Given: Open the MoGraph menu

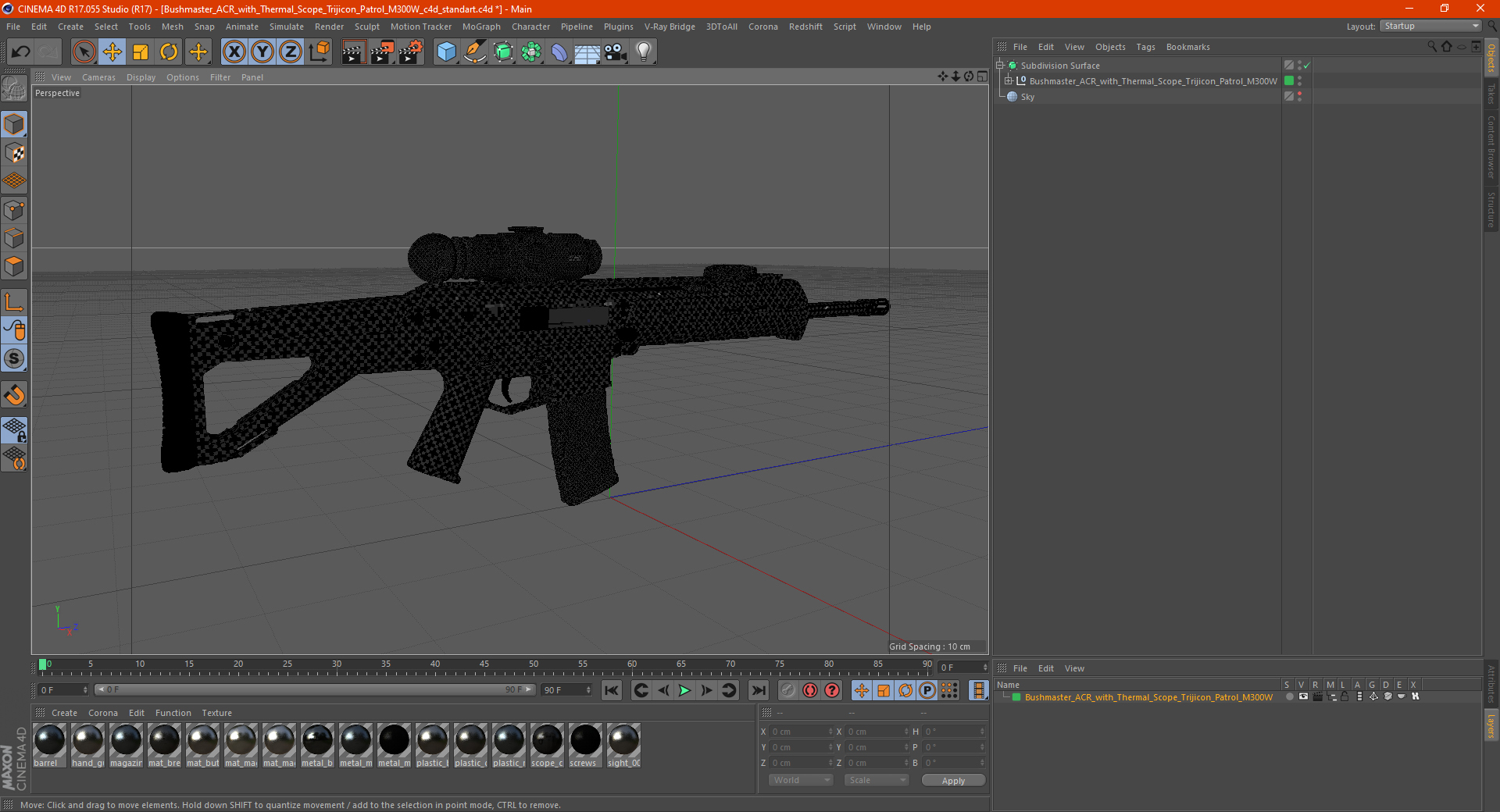Looking at the screenshot, I should pyautogui.click(x=481, y=27).
